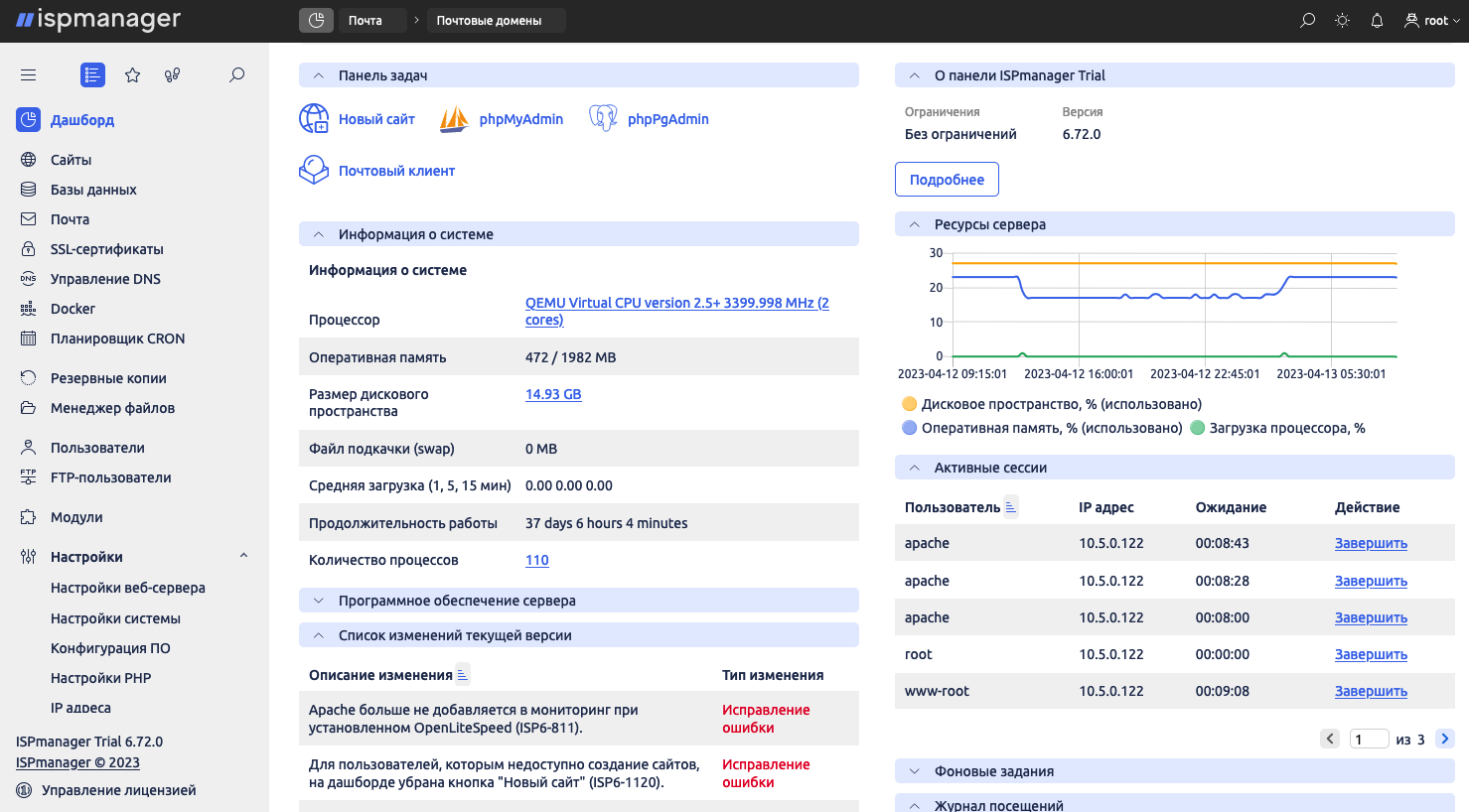Screen dimensions: 1469x812
Task: Toggle the light/dark theme sun icon
Action: (1342, 20)
